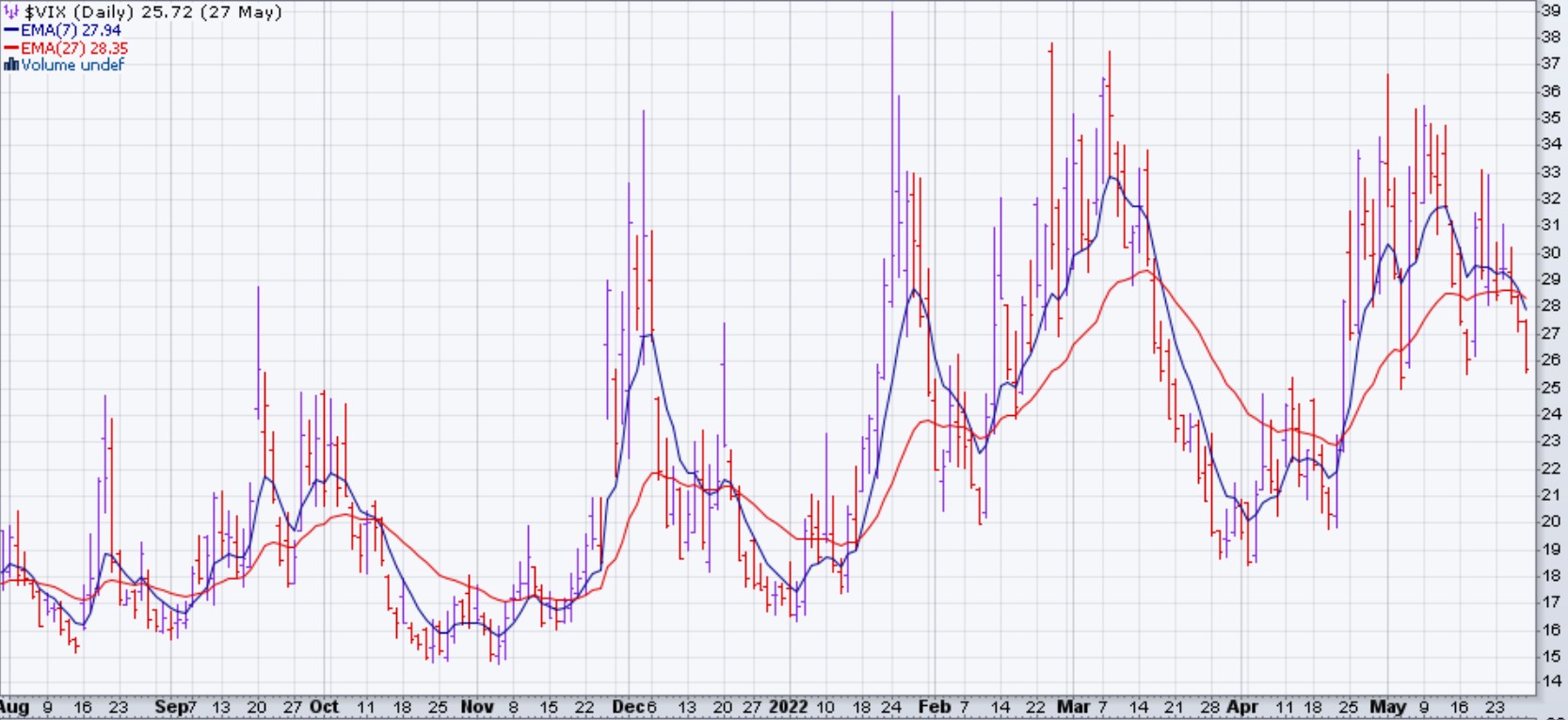
Task: Click the volume bars icon in legend
Action: pos(11,65)
